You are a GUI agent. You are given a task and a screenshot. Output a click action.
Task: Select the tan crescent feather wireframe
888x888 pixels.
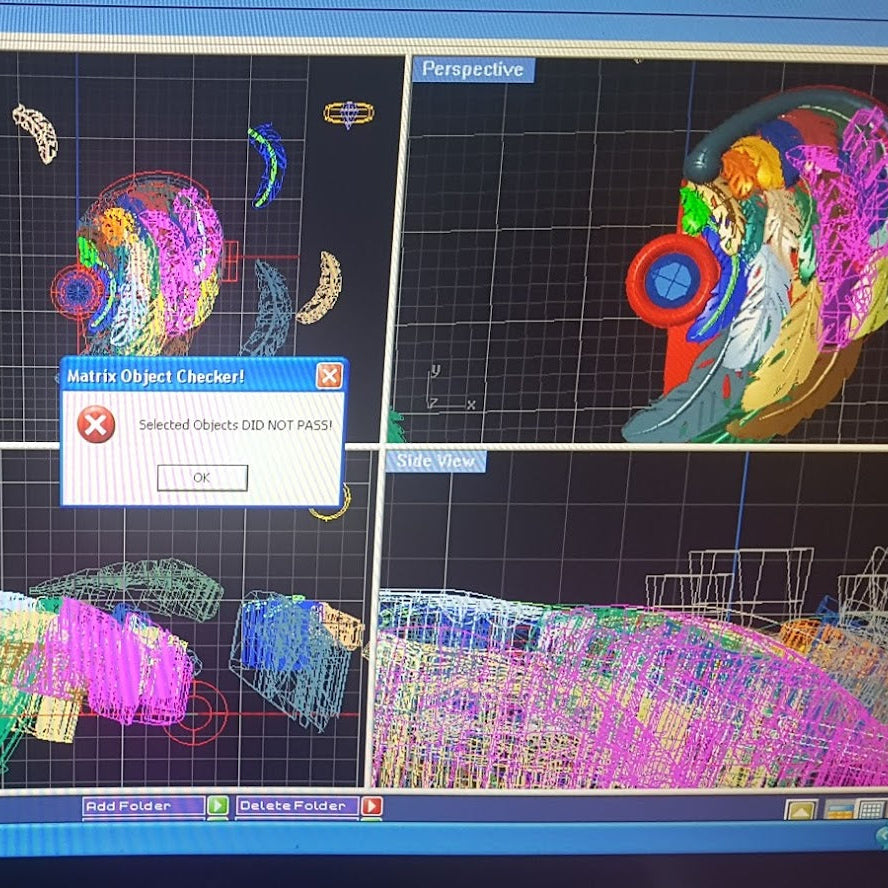pyautogui.click(x=321, y=288)
